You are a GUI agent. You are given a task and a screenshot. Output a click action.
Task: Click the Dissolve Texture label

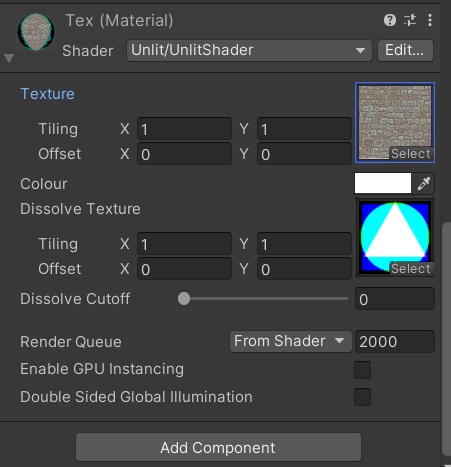click(x=80, y=209)
